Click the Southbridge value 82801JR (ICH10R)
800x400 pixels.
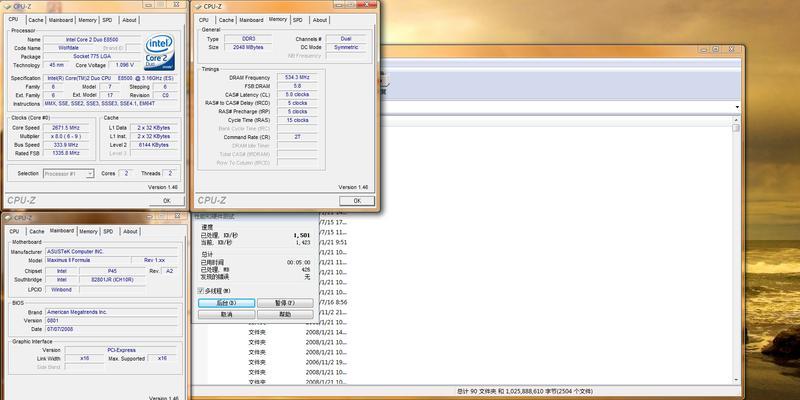(x=112, y=280)
